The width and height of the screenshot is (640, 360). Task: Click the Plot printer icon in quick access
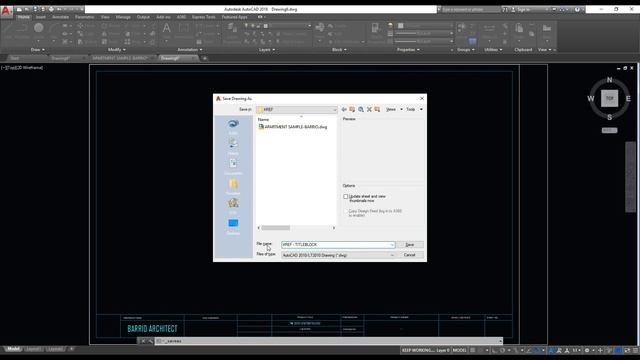[x=51, y=9]
